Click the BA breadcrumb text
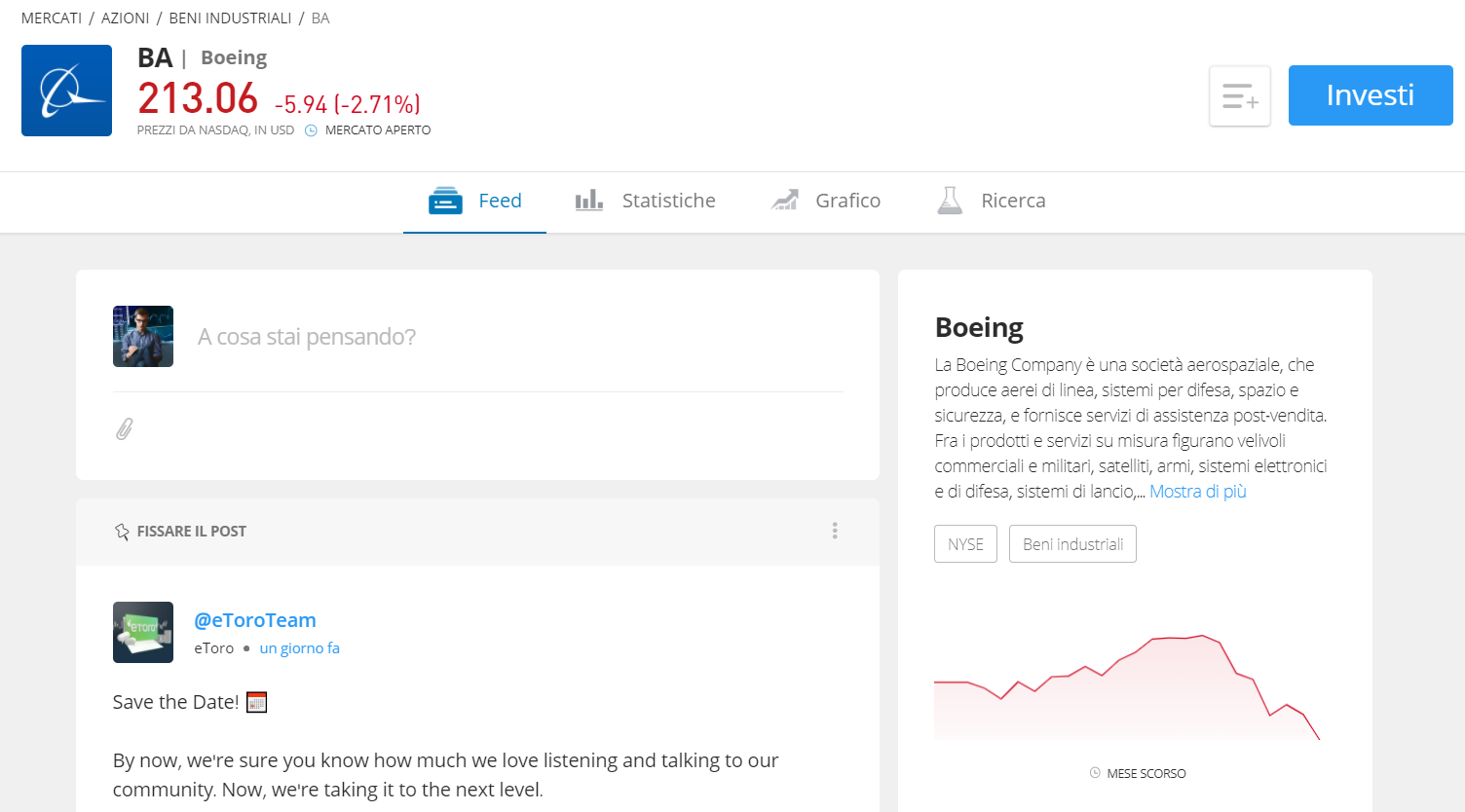Image resolution: width=1465 pixels, height=812 pixels. (x=320, y=18)
